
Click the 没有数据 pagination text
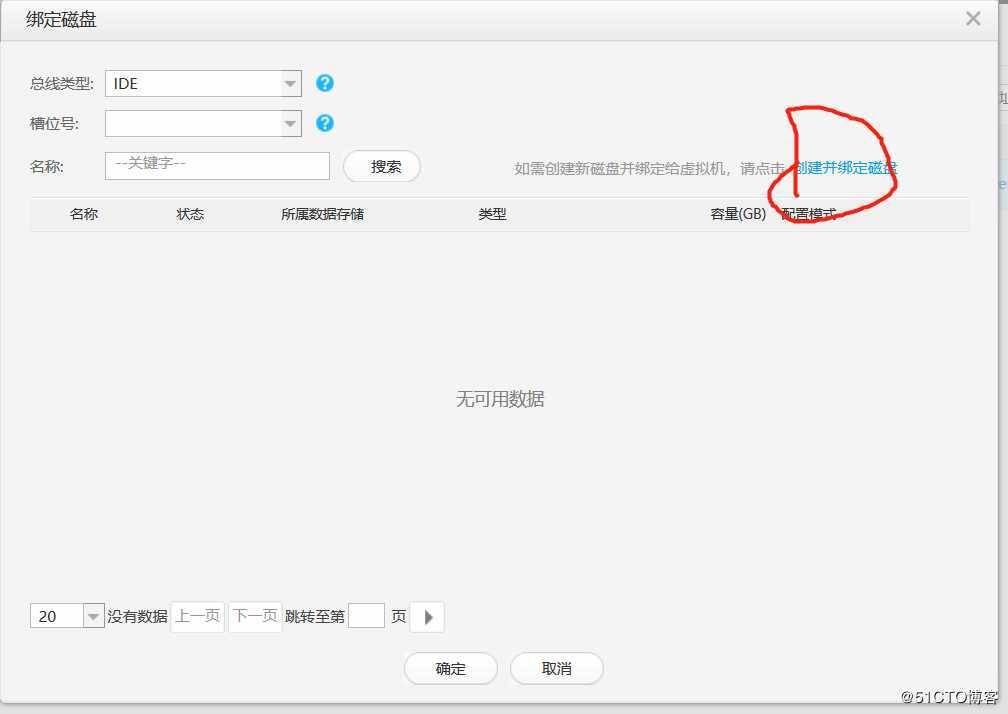click(x=137, y=616)
